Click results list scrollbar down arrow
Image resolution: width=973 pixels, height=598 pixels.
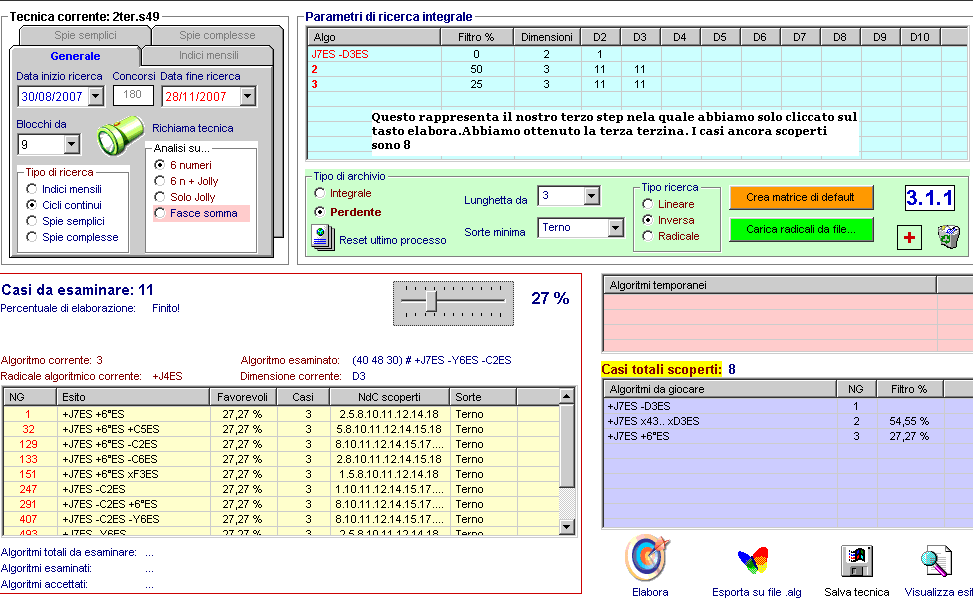tap(567, 527)
